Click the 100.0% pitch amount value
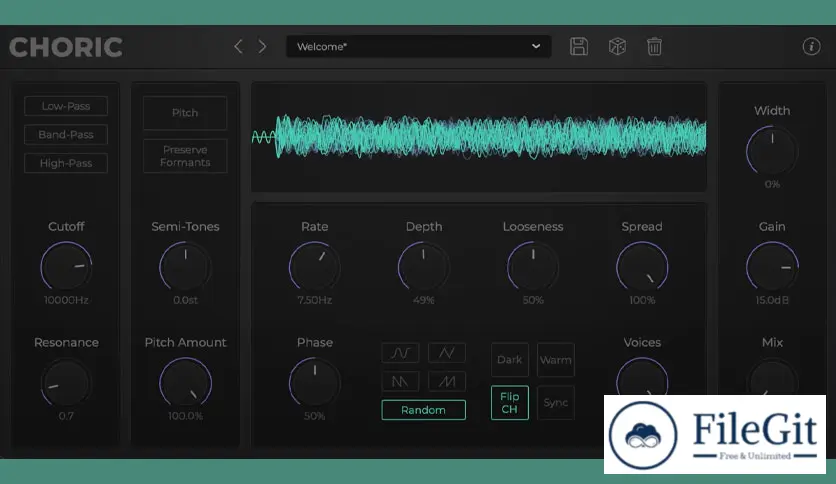836x484 pixels. click(x=185, y=416)
